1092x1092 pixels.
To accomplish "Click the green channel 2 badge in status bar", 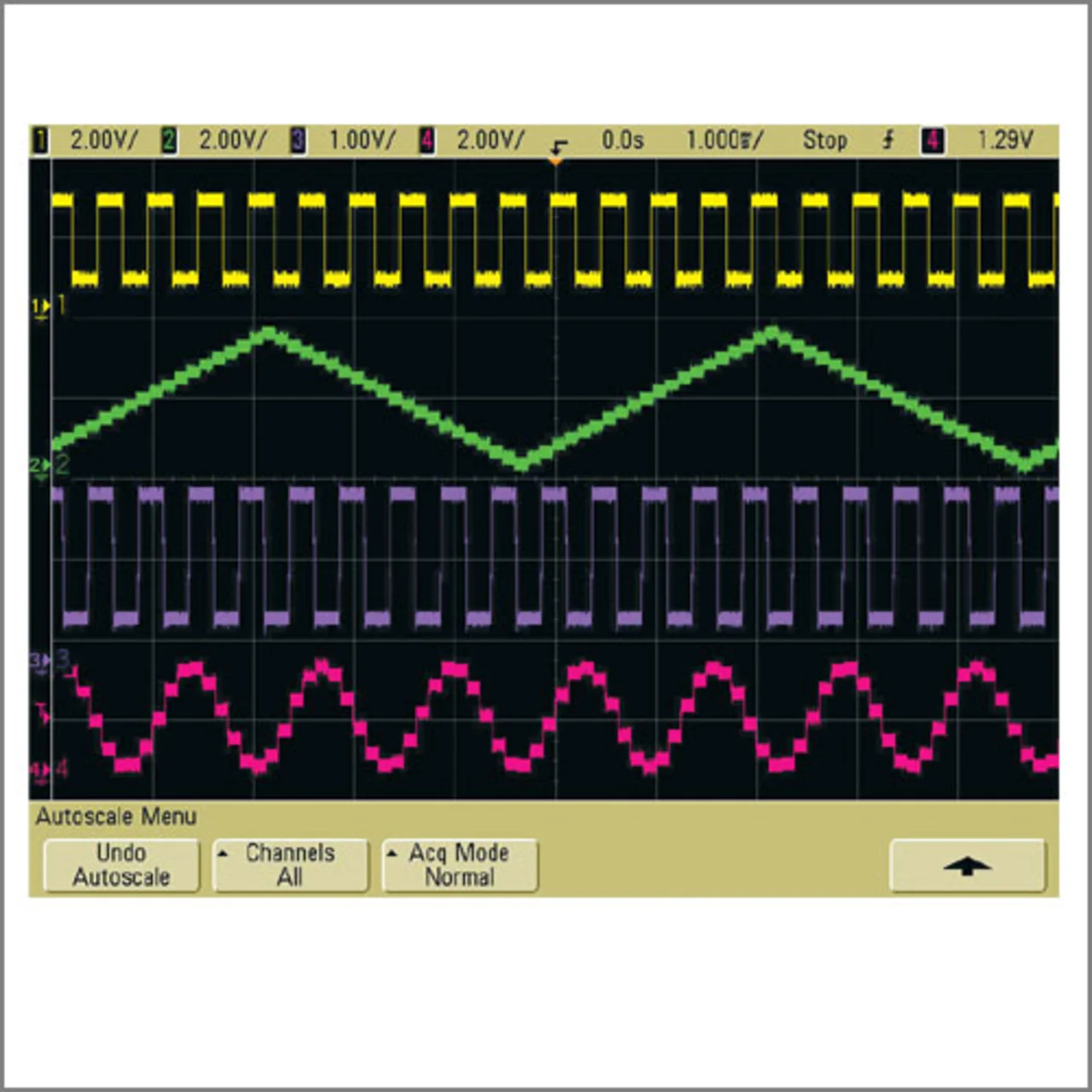I will click(169, 140).
